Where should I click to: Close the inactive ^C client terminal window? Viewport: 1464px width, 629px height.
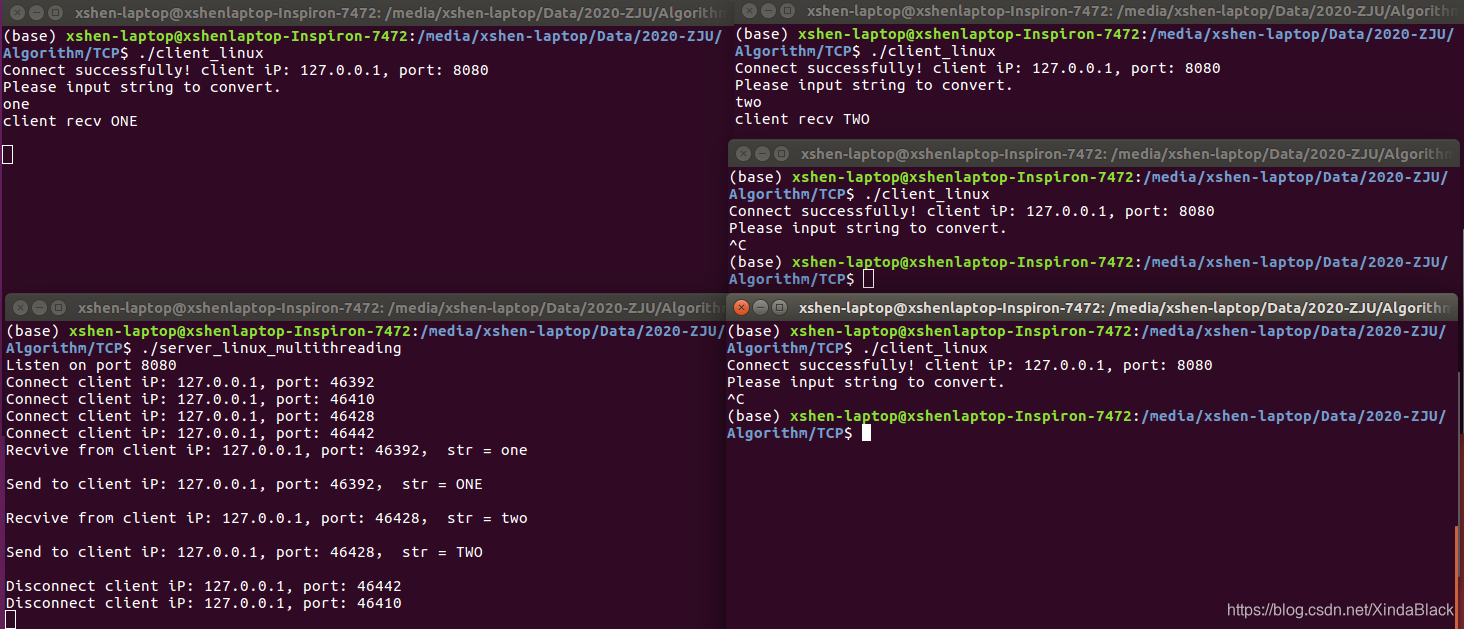[x=745, y=154]
